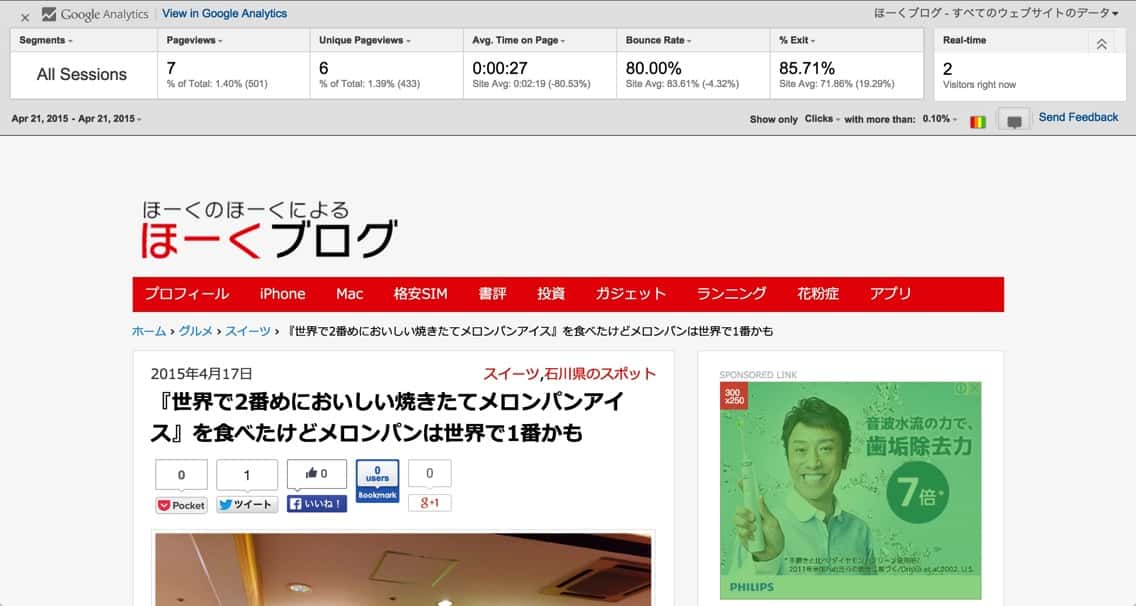Click the Pocket count box showing 0

(x=181, y=475)
